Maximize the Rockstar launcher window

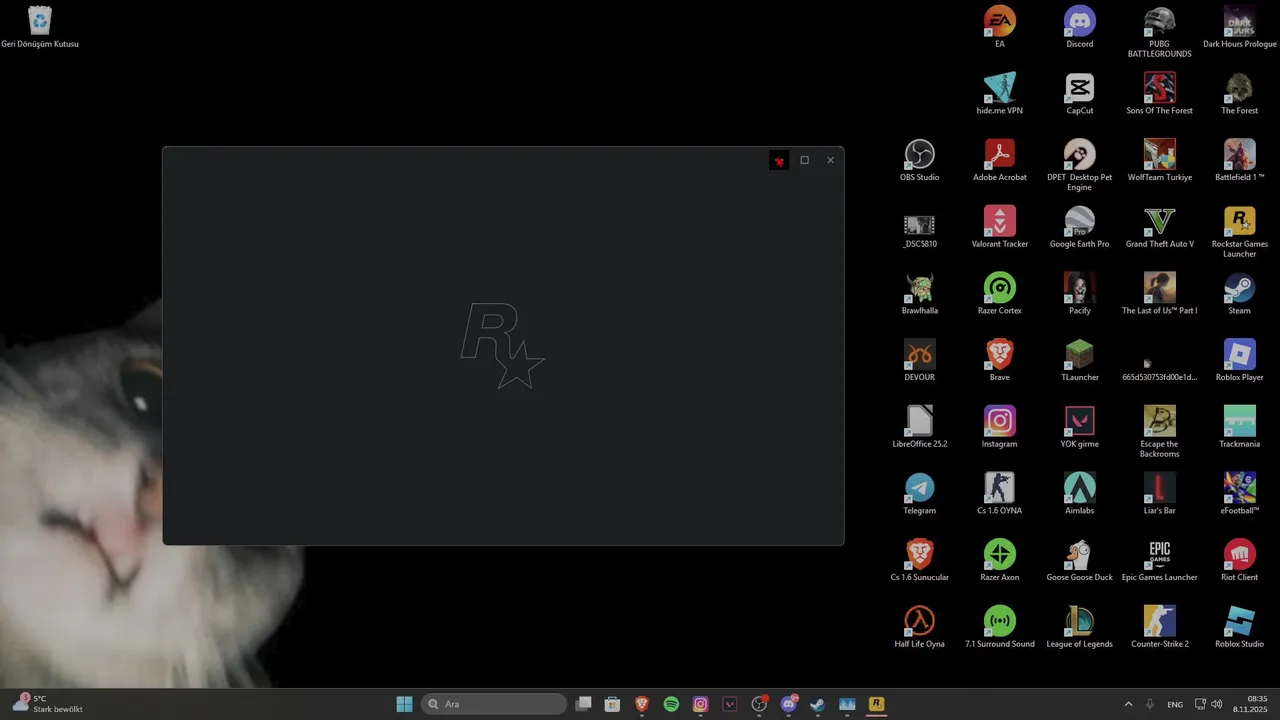click(x=804, y=160)
